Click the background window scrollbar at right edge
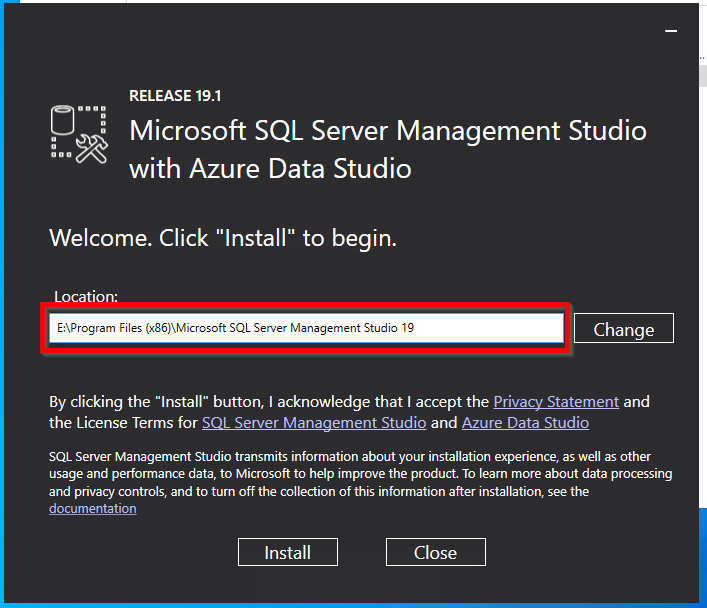This screenshot has height=608, width=707. click(x=703, y=75)
